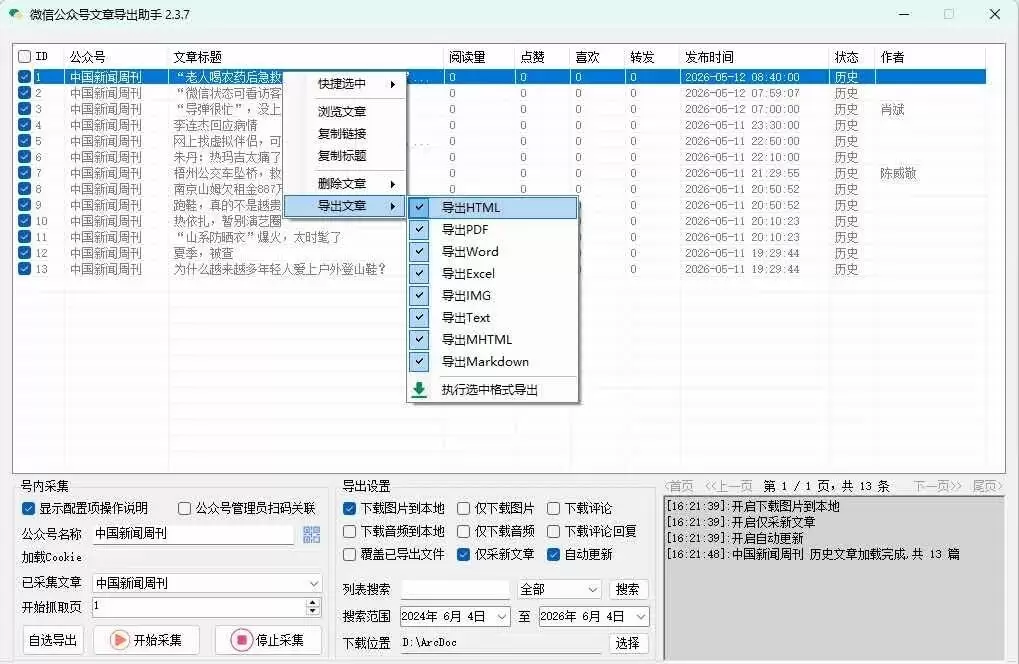Go to 下一页 in pagination
1019x664 pixels.
coord(937,486)
